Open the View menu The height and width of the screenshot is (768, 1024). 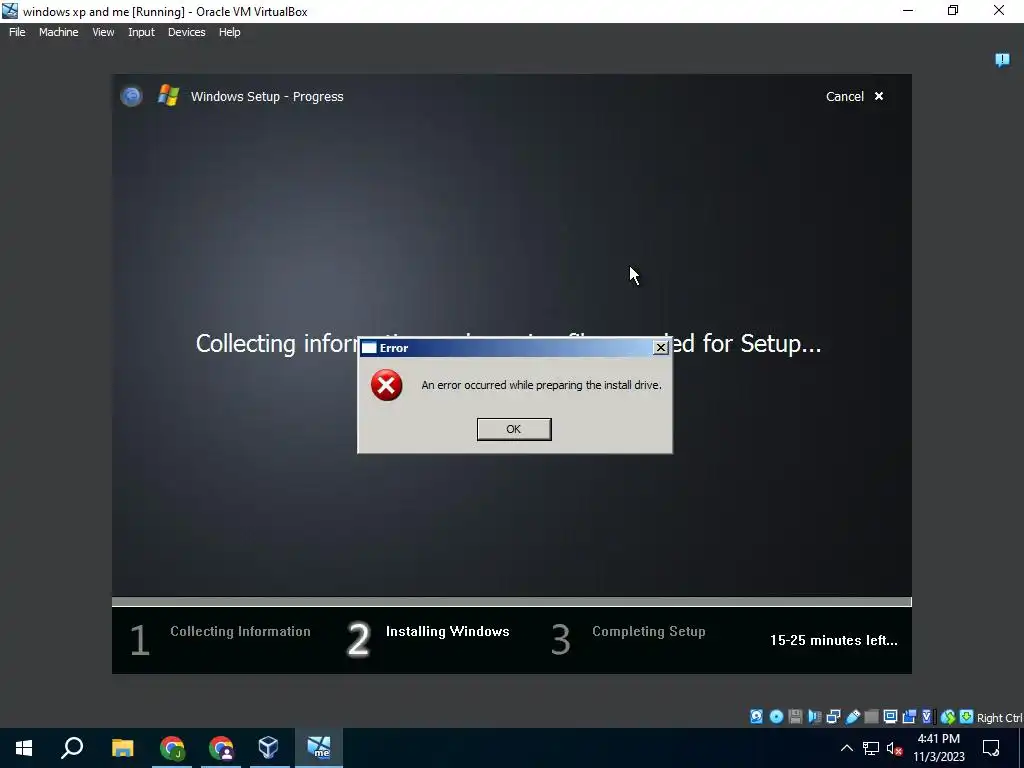pyautogui.click(x=103, y=32)
